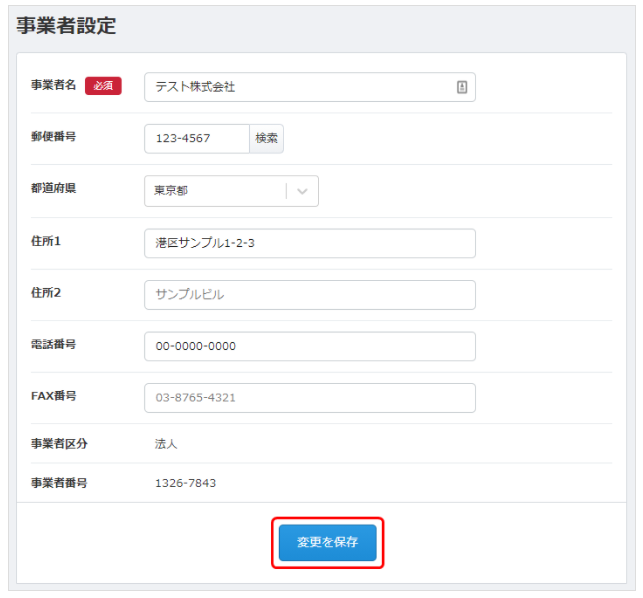Select the 郵便番号 field showing 123-4567
Viewport: 643px width, 598px height.
click(197, 138)
